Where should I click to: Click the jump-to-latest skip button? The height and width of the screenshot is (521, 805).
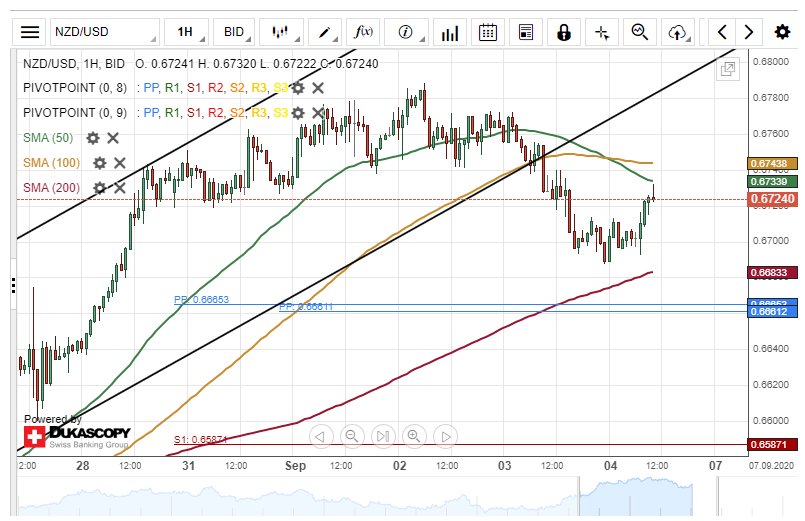pyautogui.click(x=383, y=435)
